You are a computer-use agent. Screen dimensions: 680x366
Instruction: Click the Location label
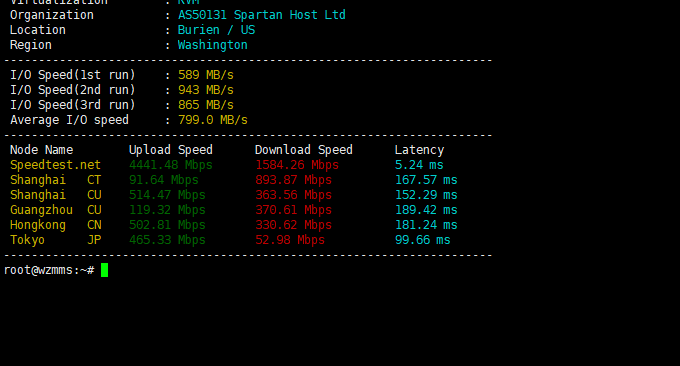(38, 30)
